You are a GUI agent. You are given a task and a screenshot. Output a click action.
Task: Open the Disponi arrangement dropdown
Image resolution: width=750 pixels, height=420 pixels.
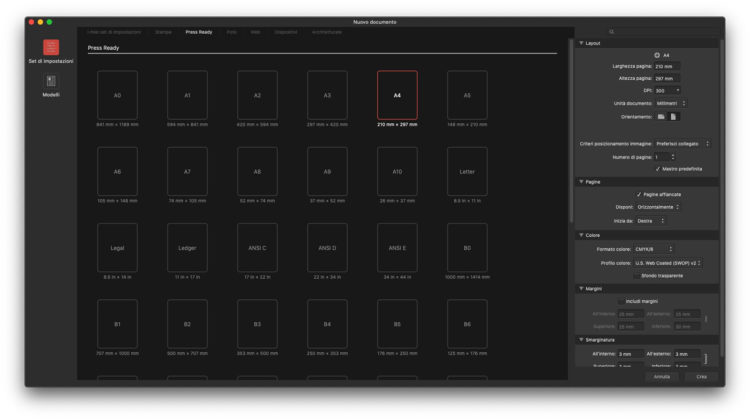pos(658,207)
